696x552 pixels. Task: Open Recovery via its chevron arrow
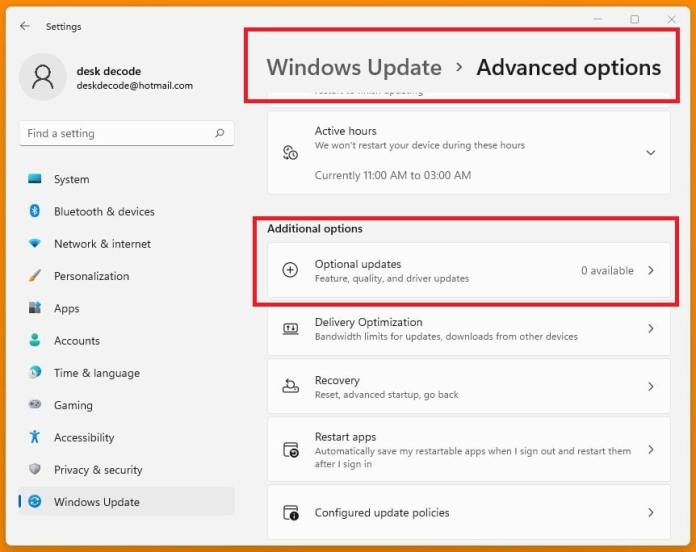(651, 386)
